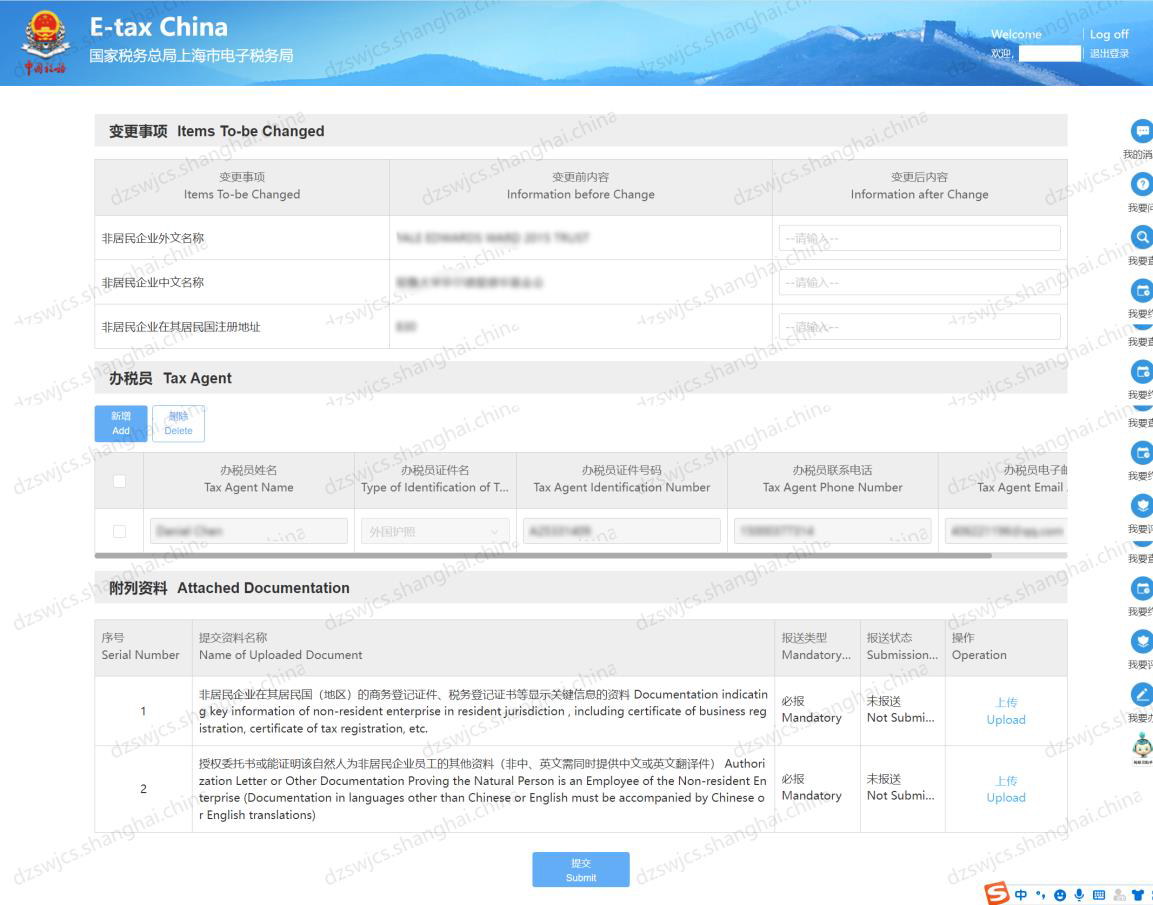The image size is (1153, 905).
Task: Open the 外国护照 identification type dropdown
Action: [434, 530]
